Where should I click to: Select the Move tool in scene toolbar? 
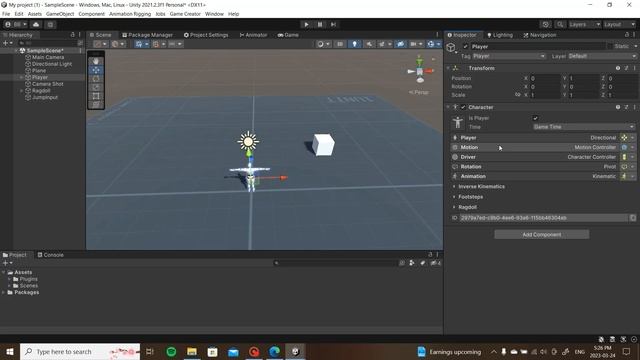(96, 70)
